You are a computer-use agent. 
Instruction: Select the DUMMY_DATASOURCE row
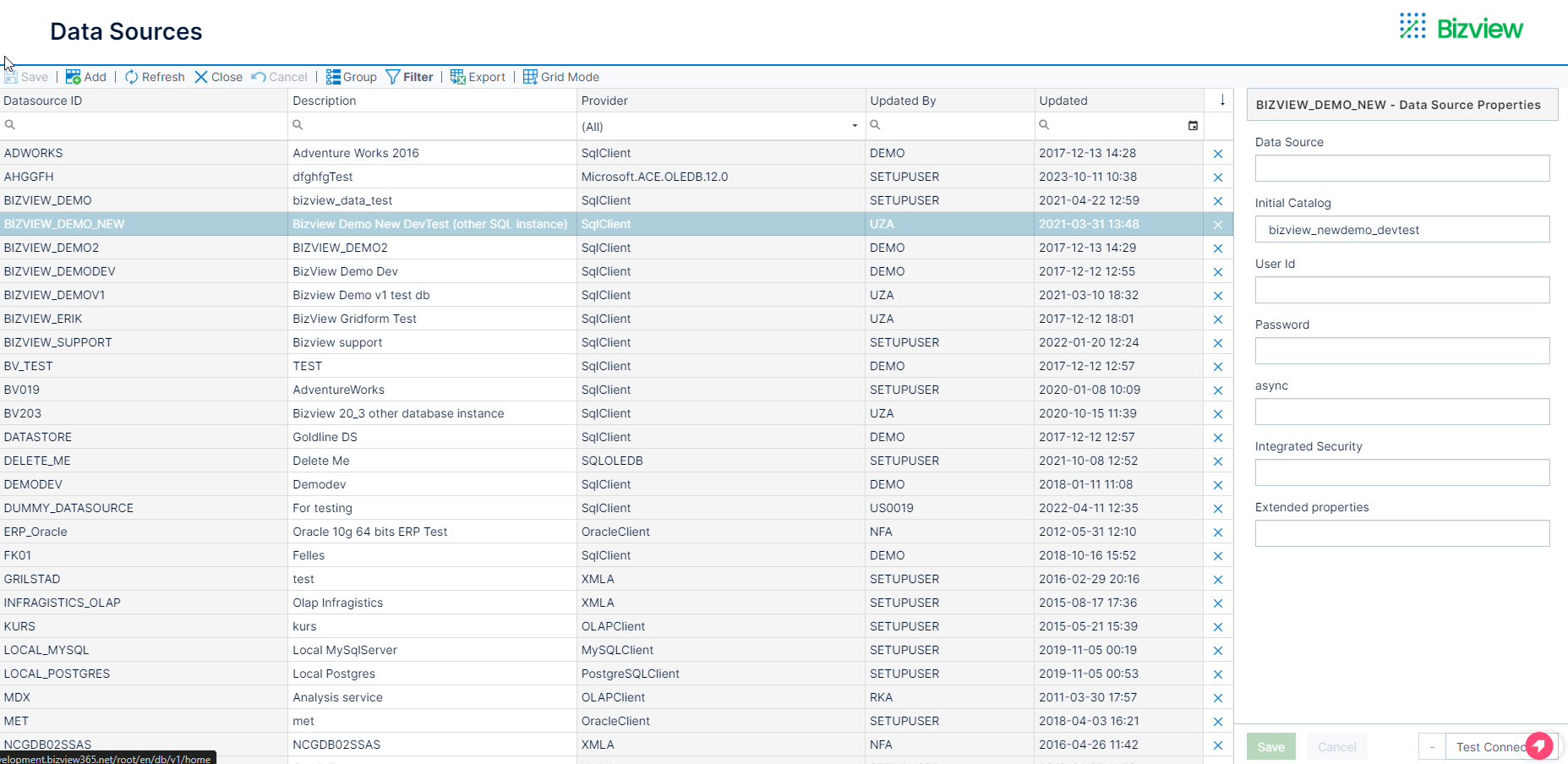(x=616, y=508)
